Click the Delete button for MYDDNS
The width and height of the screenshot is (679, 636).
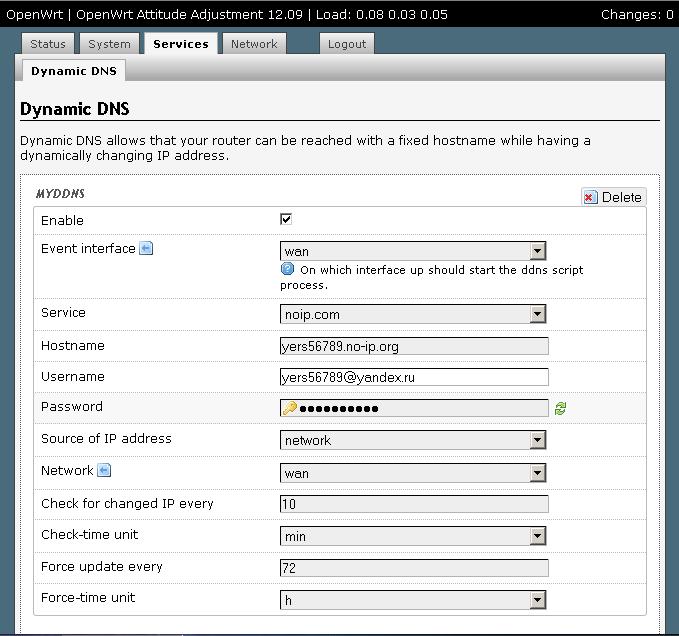pos(614,197)
